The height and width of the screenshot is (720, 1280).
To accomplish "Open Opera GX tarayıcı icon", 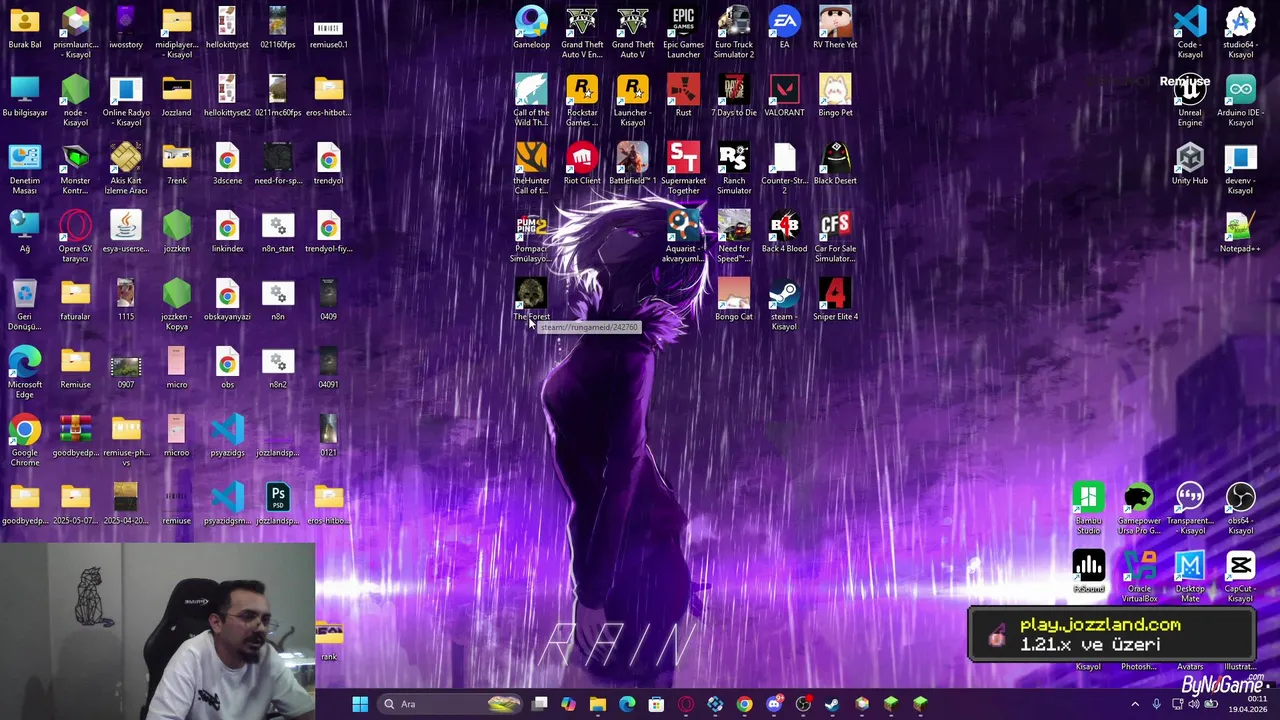I will click(x=75, y=236).
